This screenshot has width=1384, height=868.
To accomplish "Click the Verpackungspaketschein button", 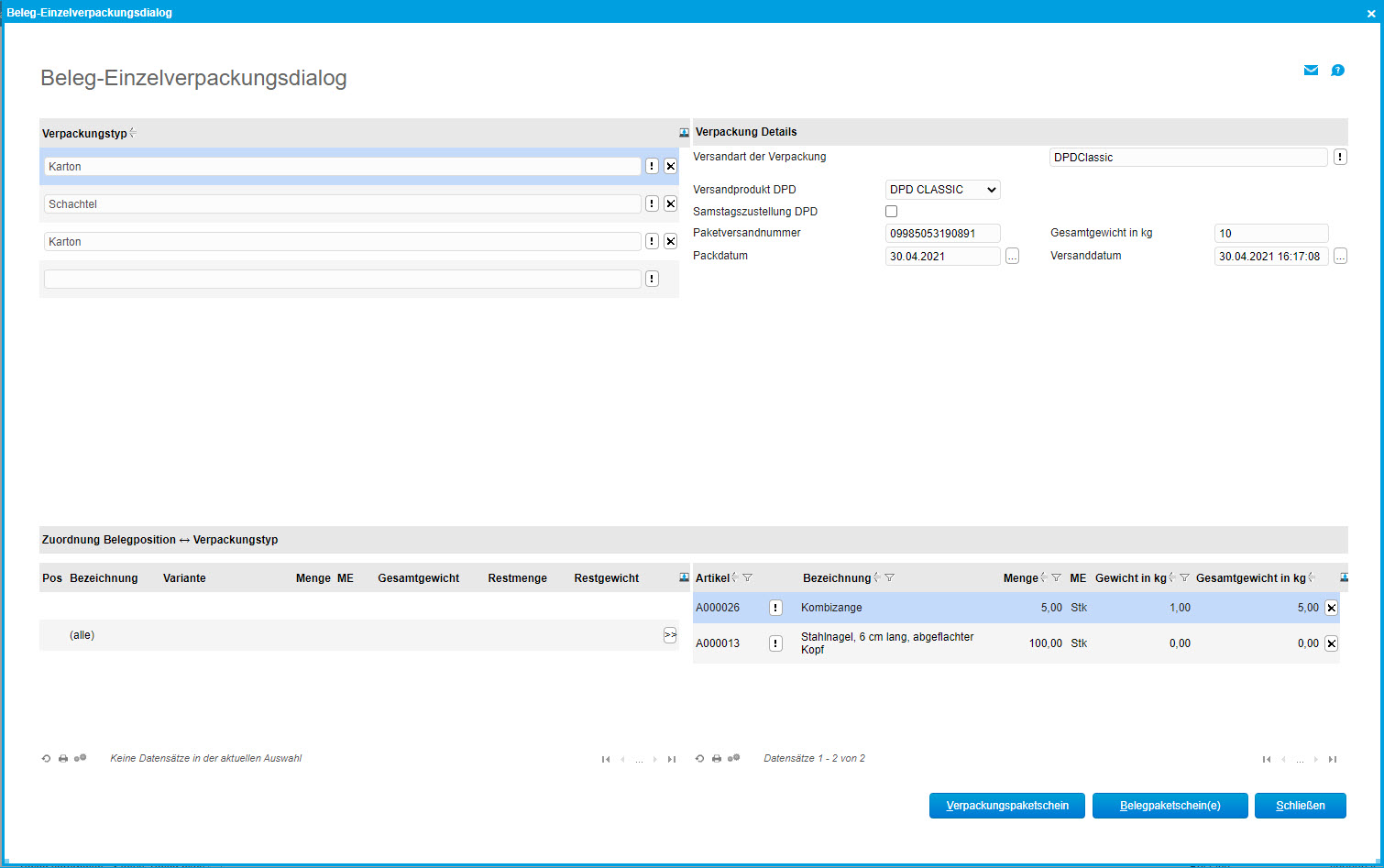I will [x=1007, y=806].
